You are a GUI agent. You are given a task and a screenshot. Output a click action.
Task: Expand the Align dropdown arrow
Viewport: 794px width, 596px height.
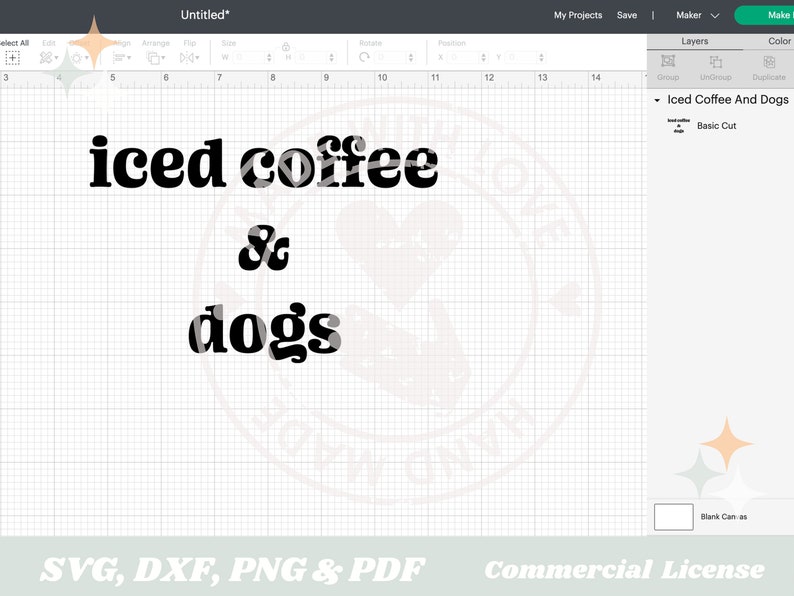(x=129, y=58)
